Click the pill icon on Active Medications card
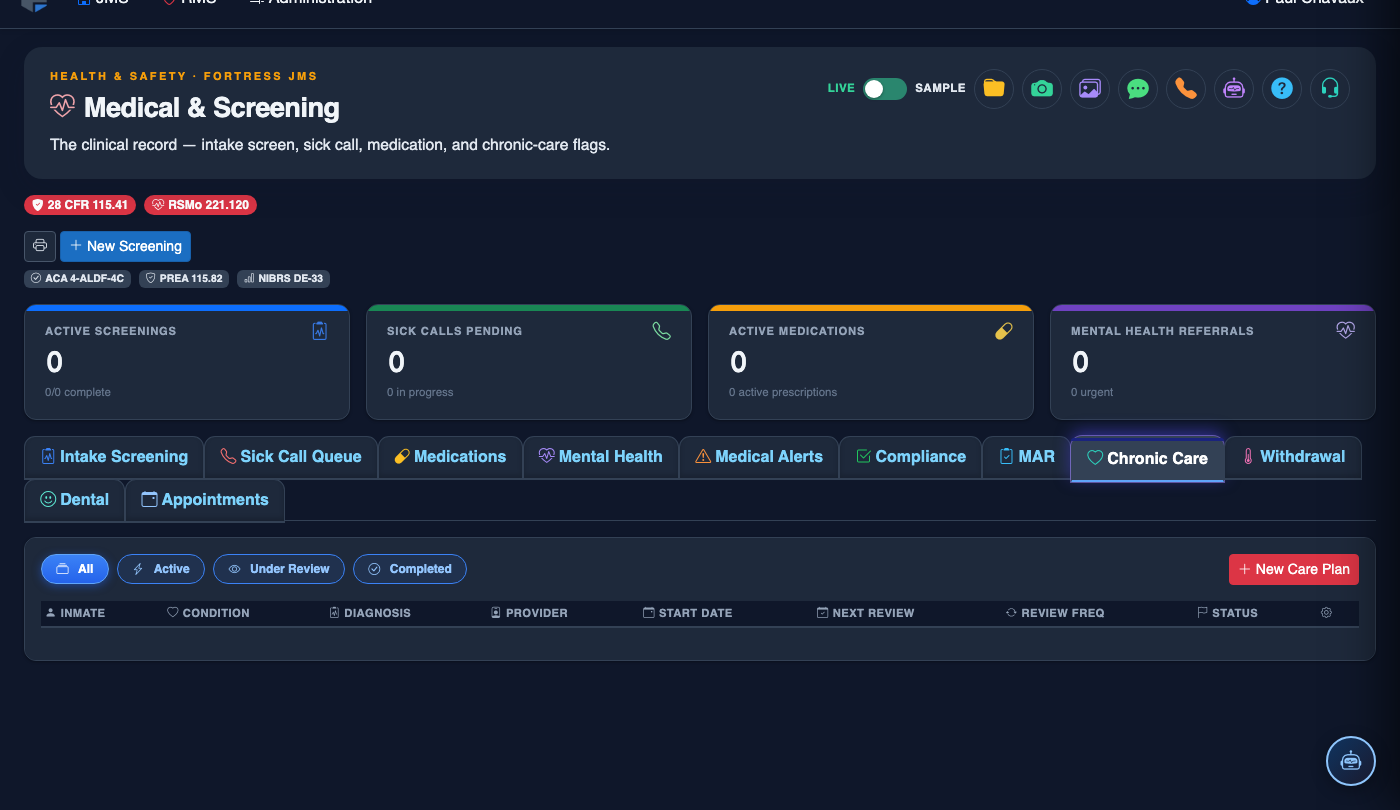This screenshot has width=1400, height=810. pos(1004,331)
